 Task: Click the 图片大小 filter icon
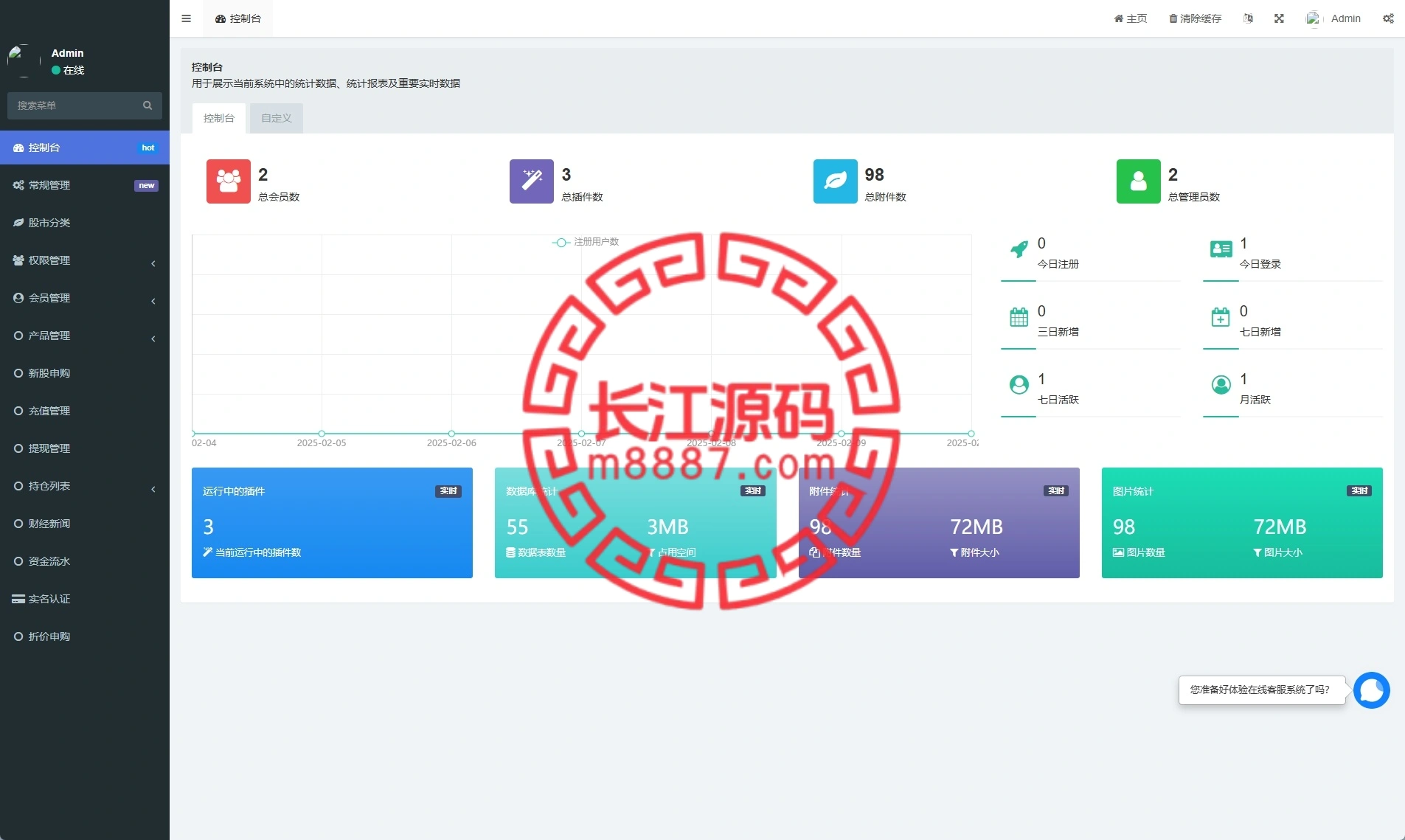pos(1257,552)
